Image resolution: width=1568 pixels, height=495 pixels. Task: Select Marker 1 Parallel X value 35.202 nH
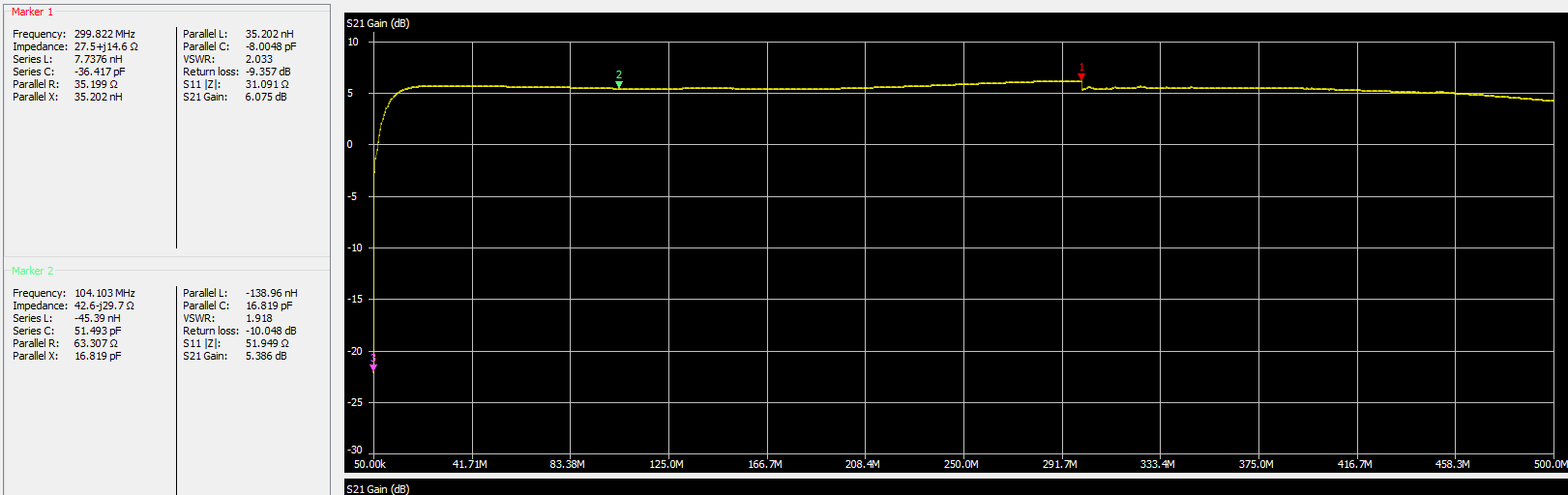click(x=98, y=97)
